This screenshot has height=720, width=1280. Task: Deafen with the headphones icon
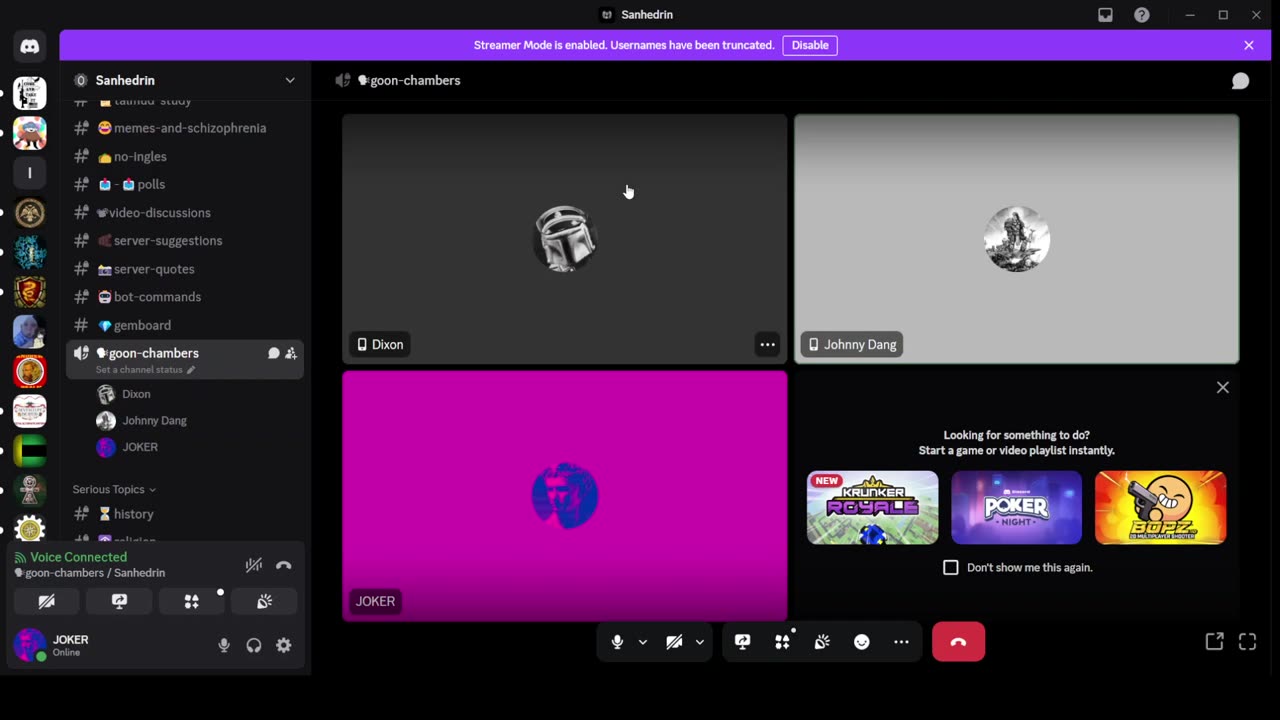[x=254, y=645]
